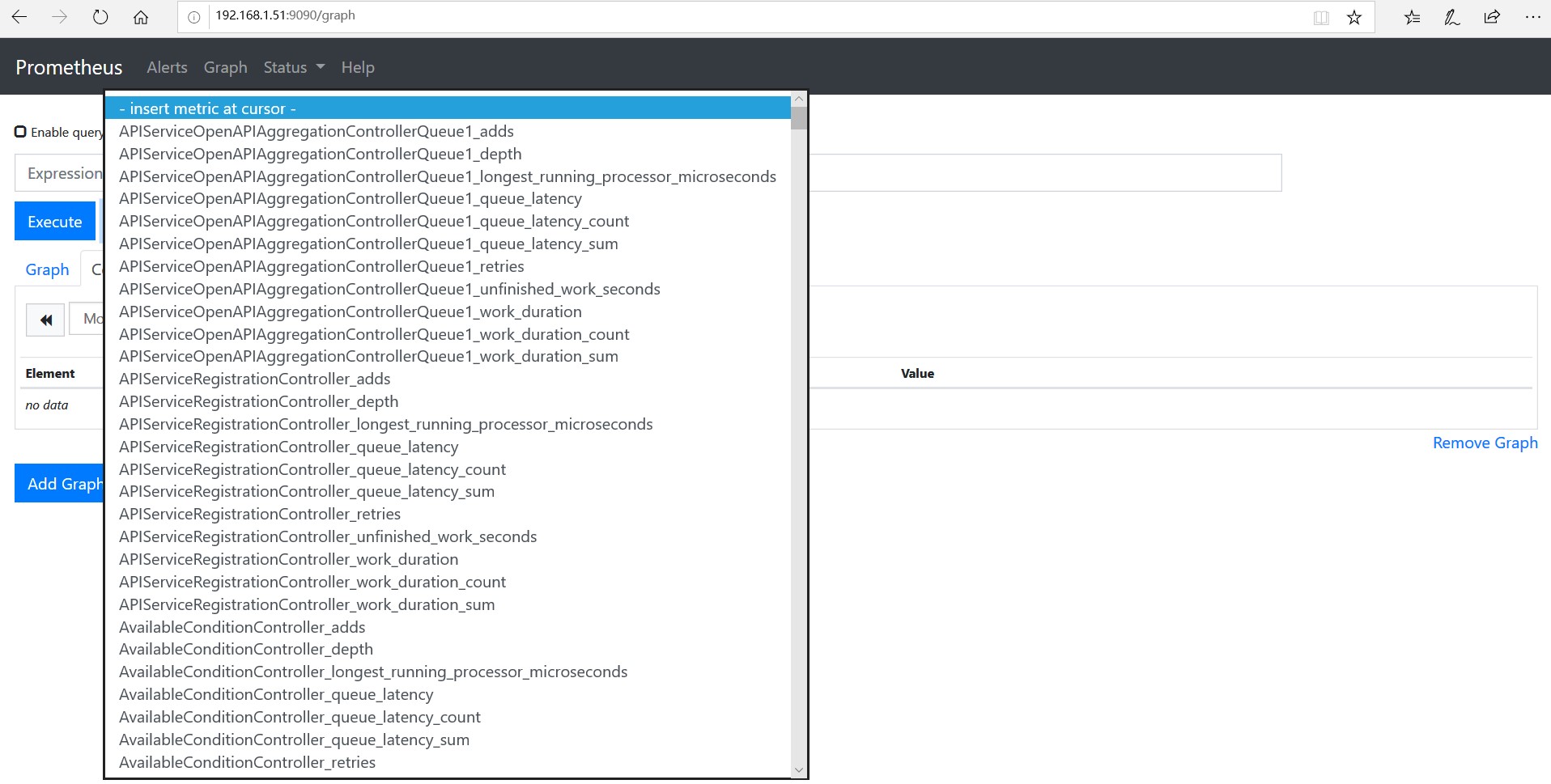Select APIServiceOpenAPIAggregationControllerQueue1_work_duration_count
This screenshot has width=1551, height=784.
pyautogui.click(x=448, y=334)
